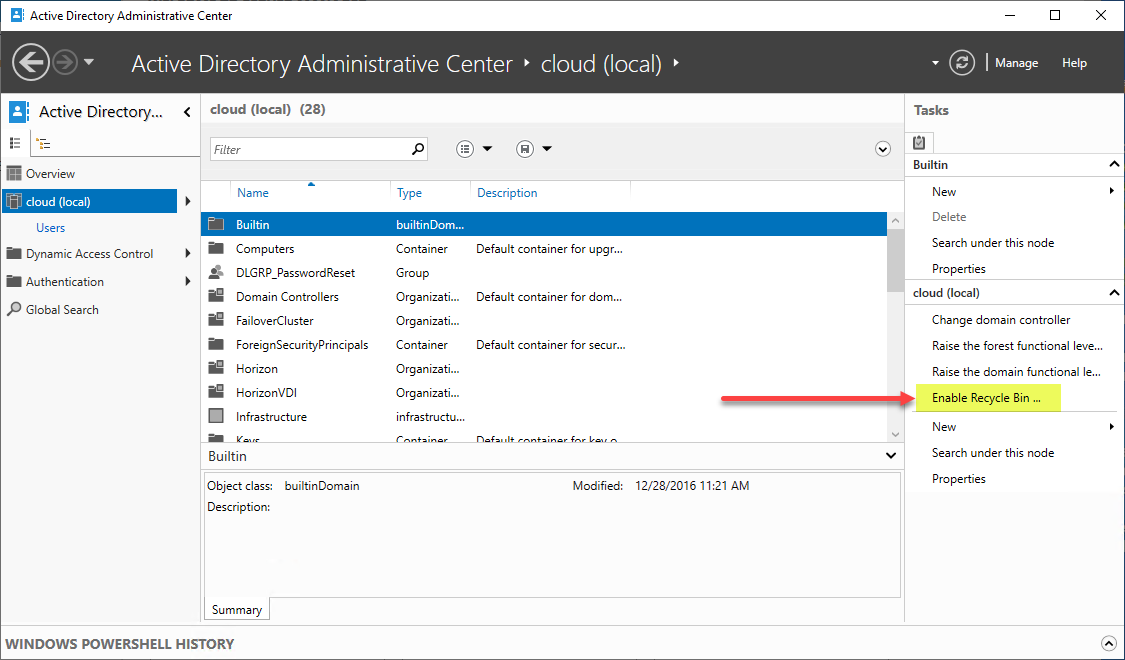Image resolution: width=1125 pixels, height=660 pixels.
Task: Sort by Description column header
Action: tap(507, 192)
